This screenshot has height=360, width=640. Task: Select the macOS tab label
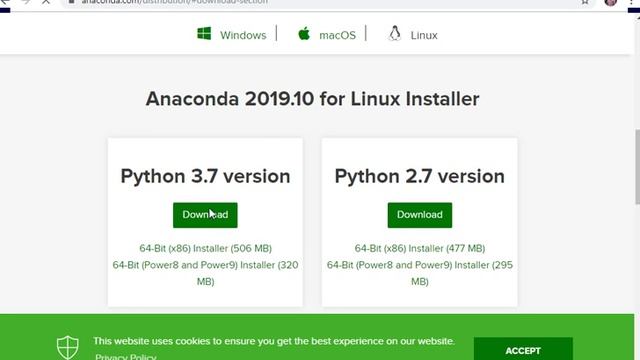[338, 36]
